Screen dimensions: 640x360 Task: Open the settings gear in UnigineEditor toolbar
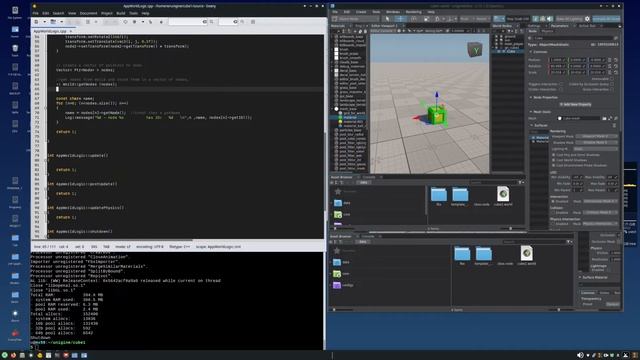point(587,19)
